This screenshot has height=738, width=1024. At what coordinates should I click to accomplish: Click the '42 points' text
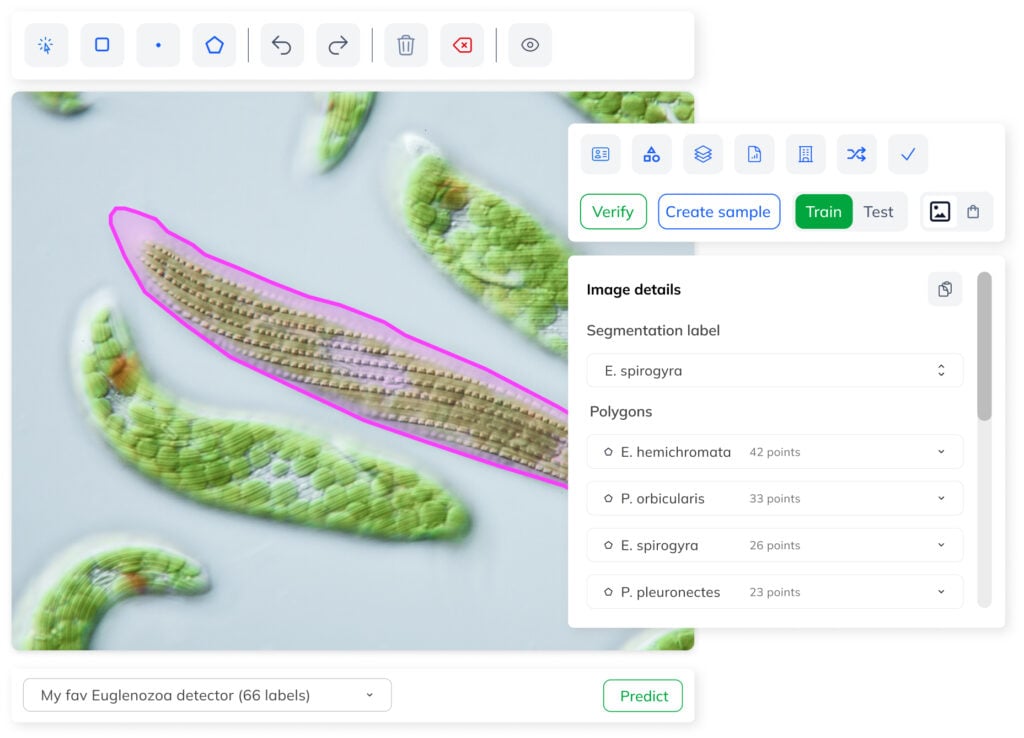pyautogui.click(x=775, y=452)
